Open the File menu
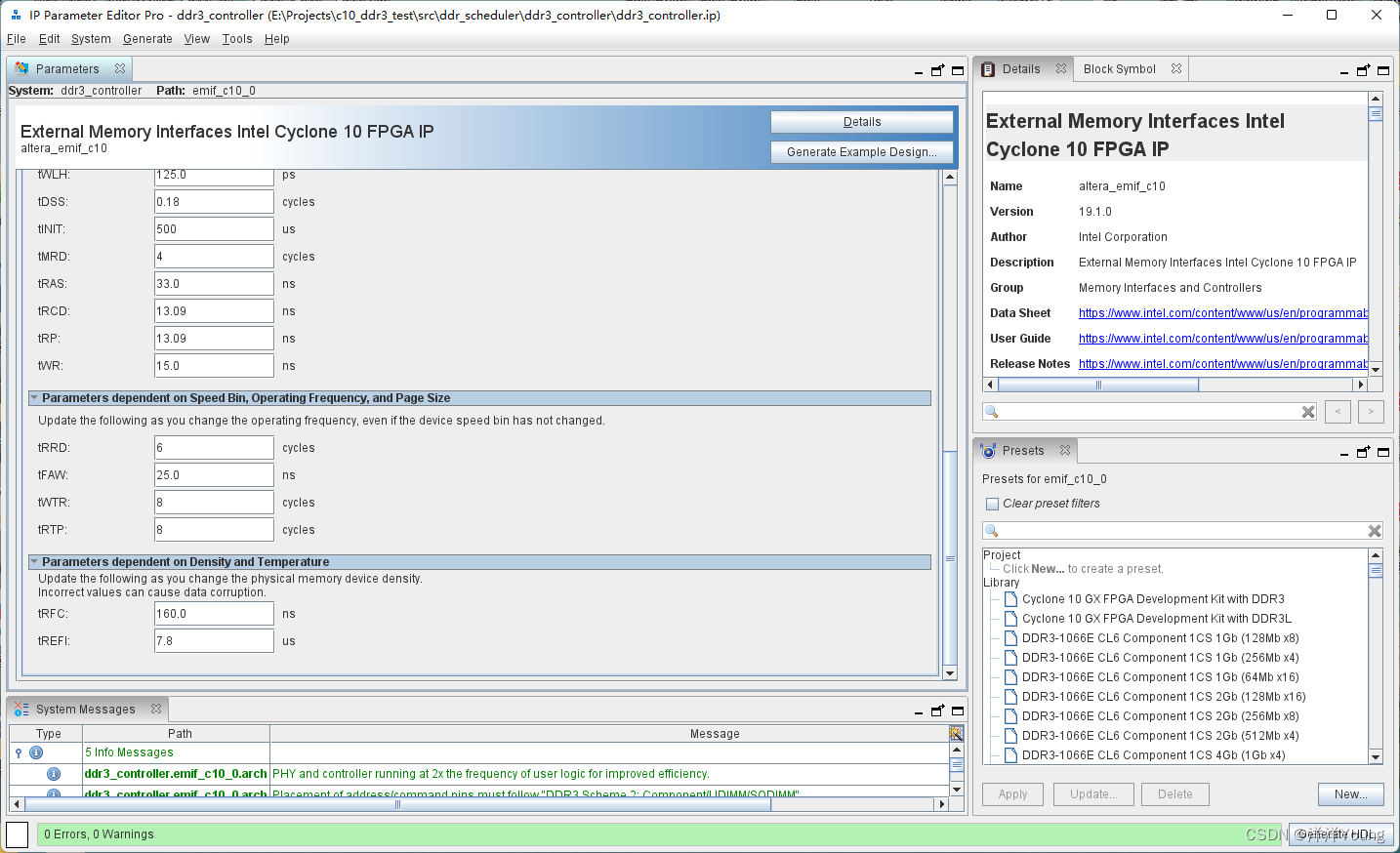Image resolution: width=1400 pixels, height=853 pixels. point(17,39)
